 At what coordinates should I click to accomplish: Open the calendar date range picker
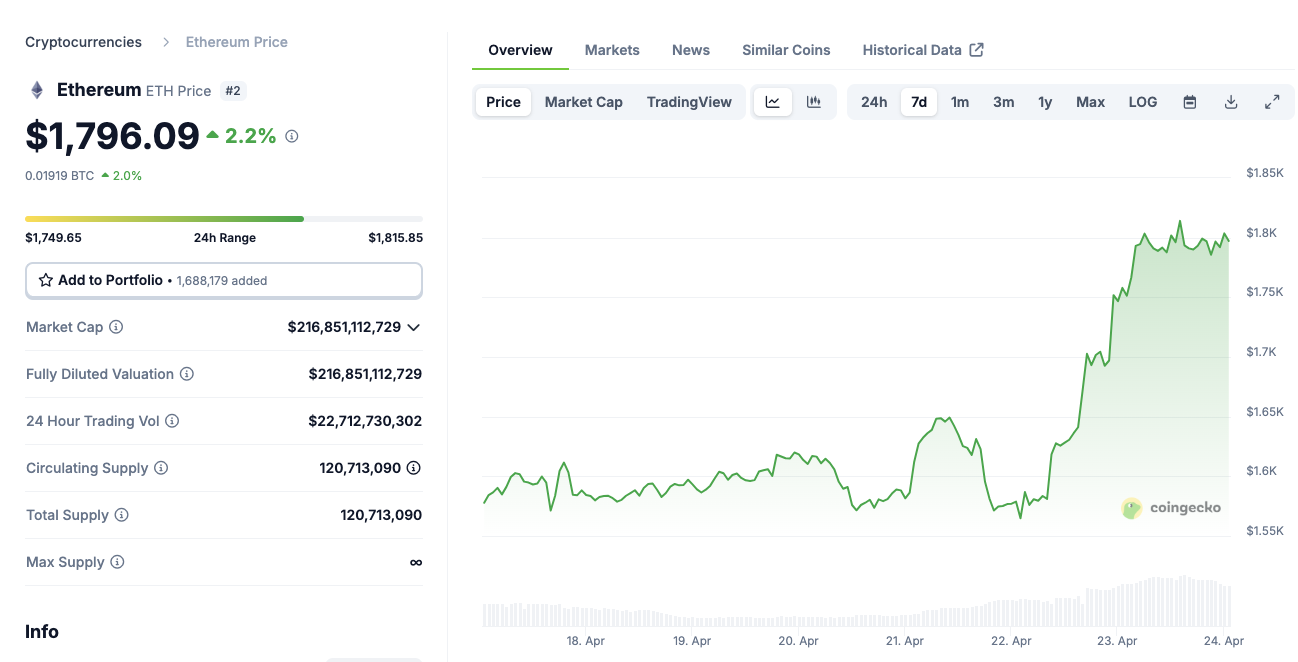(x=1190, y=102)
